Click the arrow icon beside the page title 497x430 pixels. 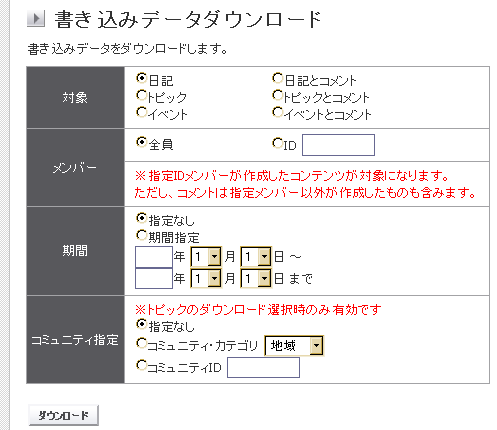(36, 19)
